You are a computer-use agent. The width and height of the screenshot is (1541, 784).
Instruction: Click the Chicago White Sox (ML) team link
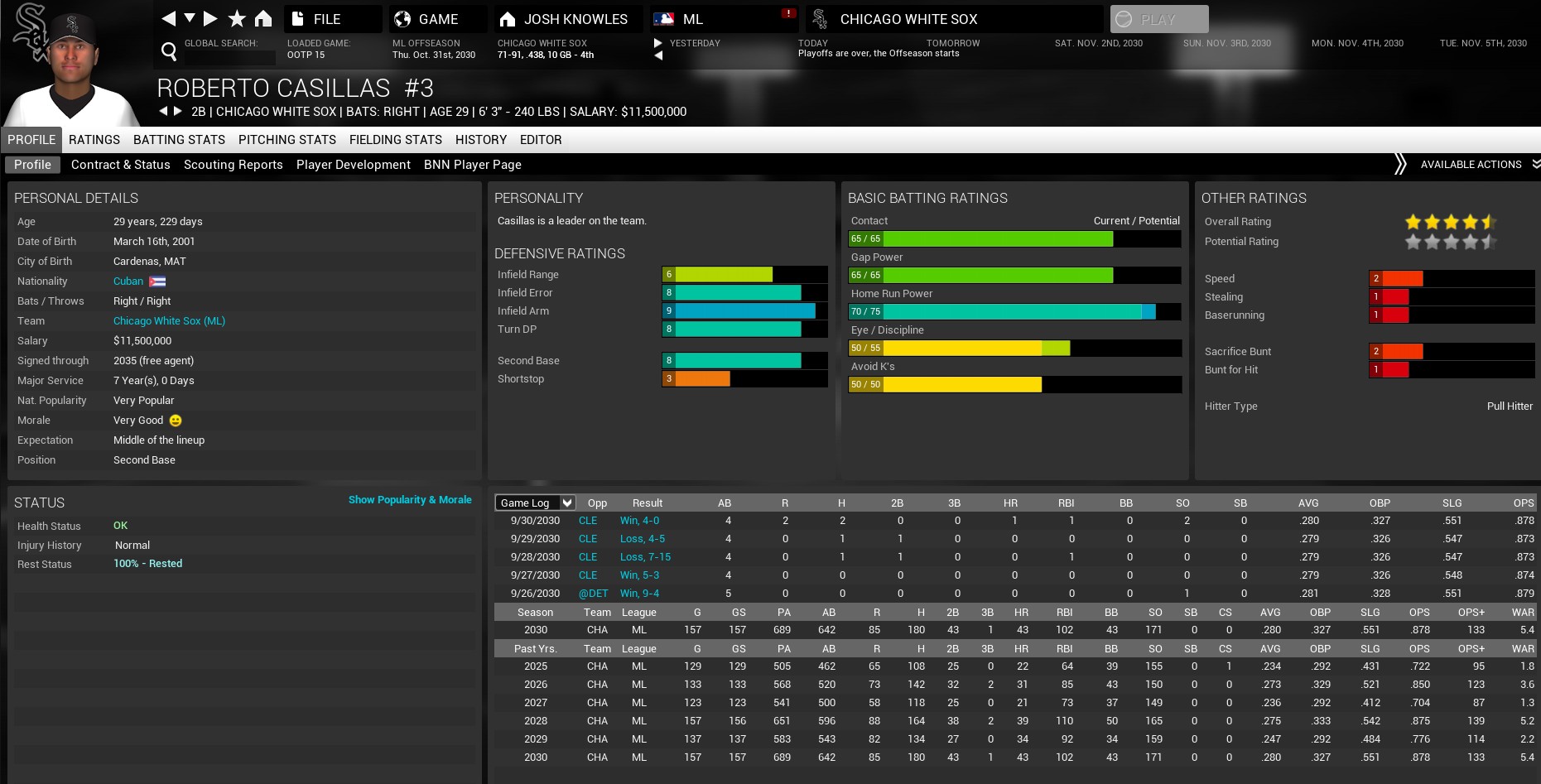tap(169, 321)
